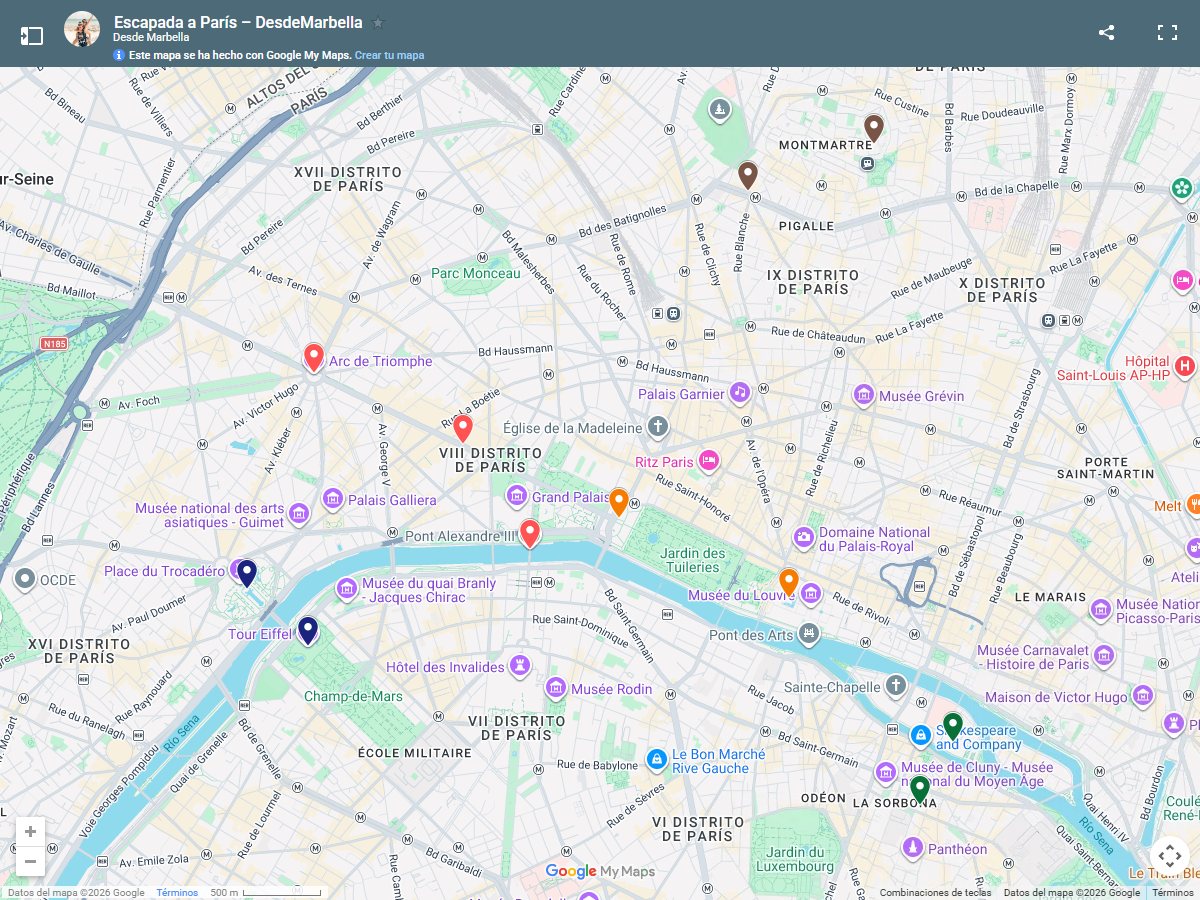Select the orange pin at Musée du Louvre
This screenshot has height=900, width=1200.
[x=788, y=581]
